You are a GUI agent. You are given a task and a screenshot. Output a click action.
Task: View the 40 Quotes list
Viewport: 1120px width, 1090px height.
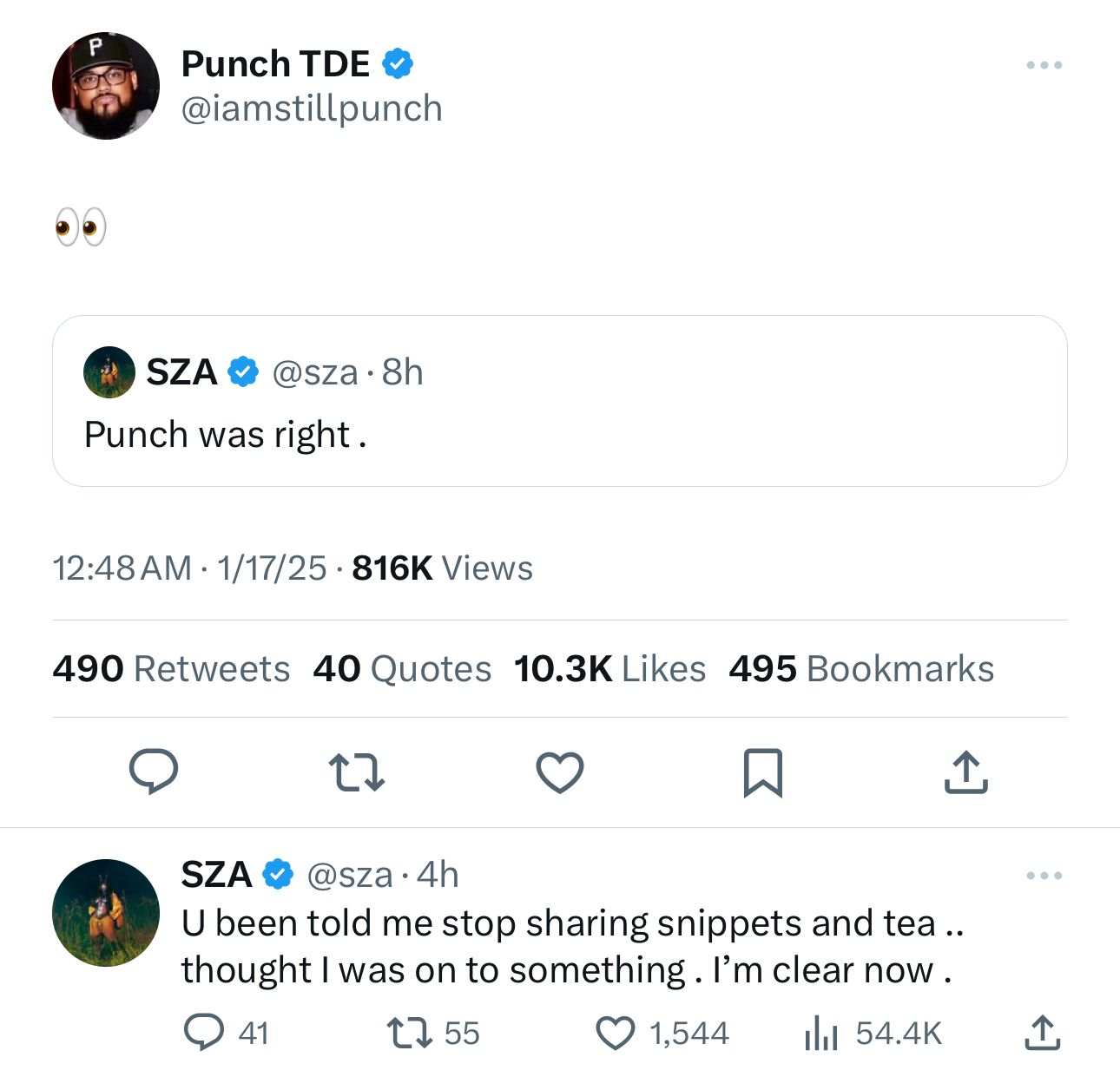coord(402,669)
